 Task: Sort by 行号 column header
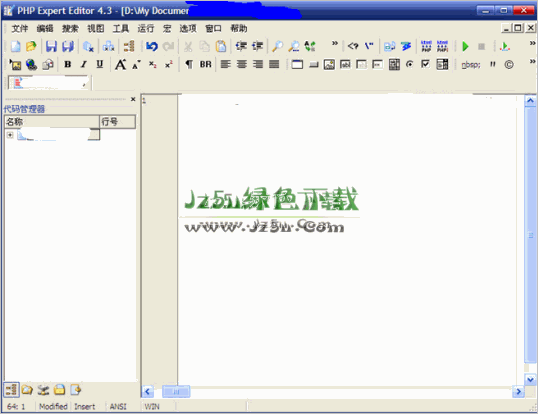tap(118, 122)
